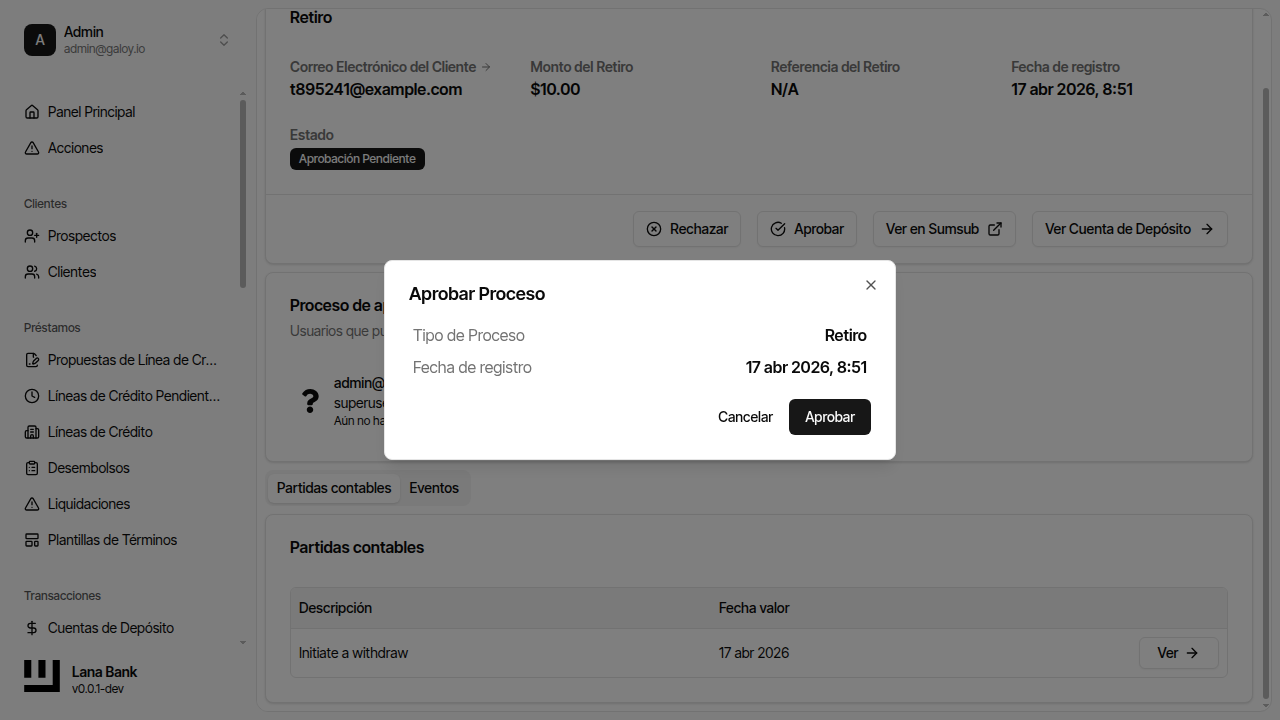Expand the Admin account switcher chevrons
Viewport: 1280px width, 720px height.
point(224,40)
